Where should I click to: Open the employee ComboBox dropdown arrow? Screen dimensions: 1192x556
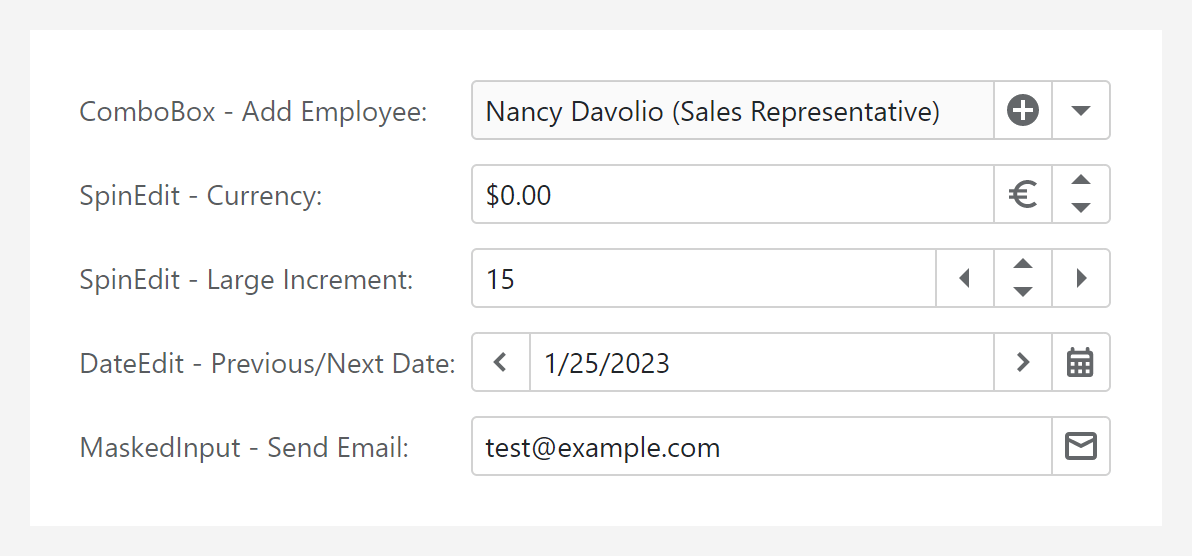pos(1080,111)
